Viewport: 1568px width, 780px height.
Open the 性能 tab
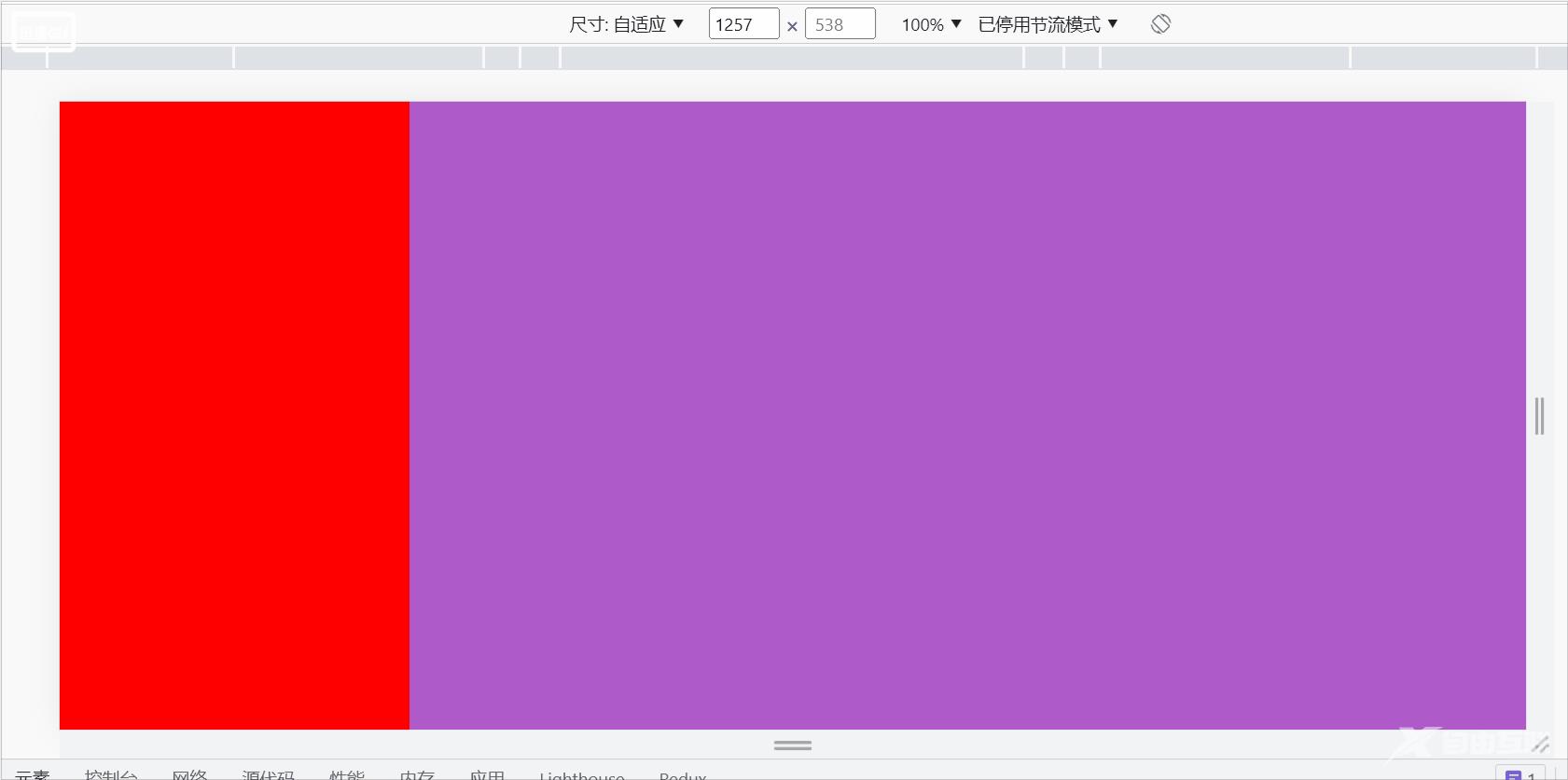click(x=347, y=774)
